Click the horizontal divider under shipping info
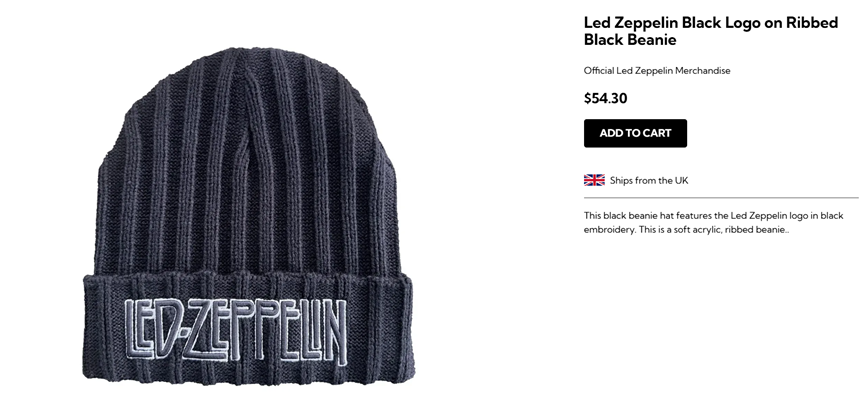 click(x=721, y=197)
